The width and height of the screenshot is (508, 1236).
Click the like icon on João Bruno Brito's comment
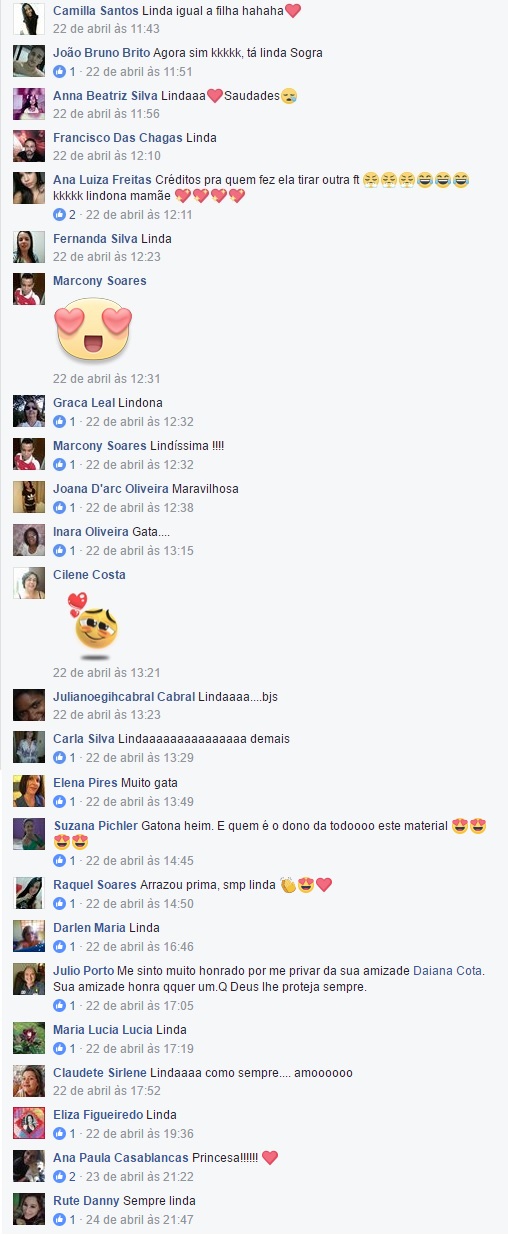[59, 72]
